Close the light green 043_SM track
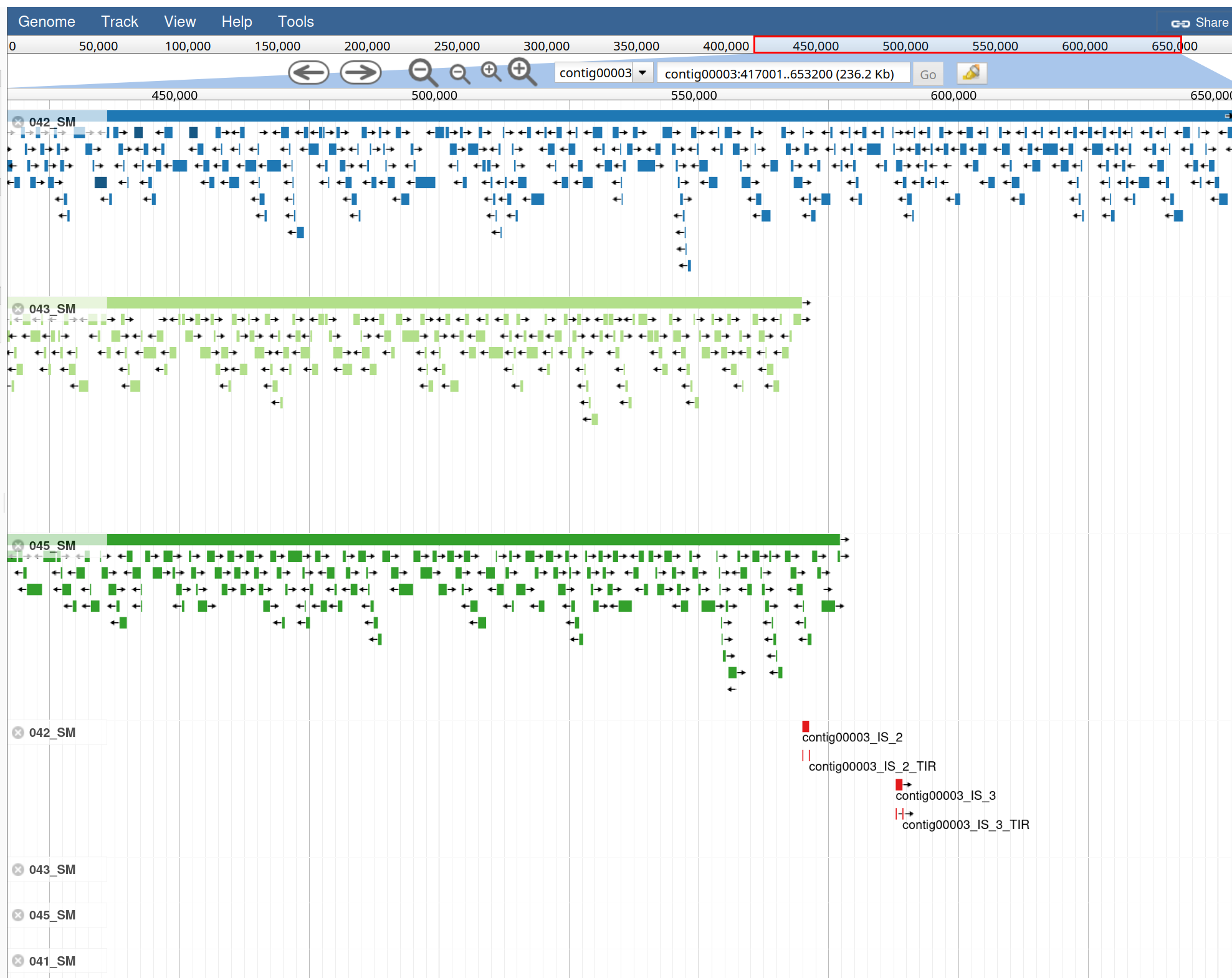The height and width of the screenshot is (978, 1232). click(x=18, y=309)
